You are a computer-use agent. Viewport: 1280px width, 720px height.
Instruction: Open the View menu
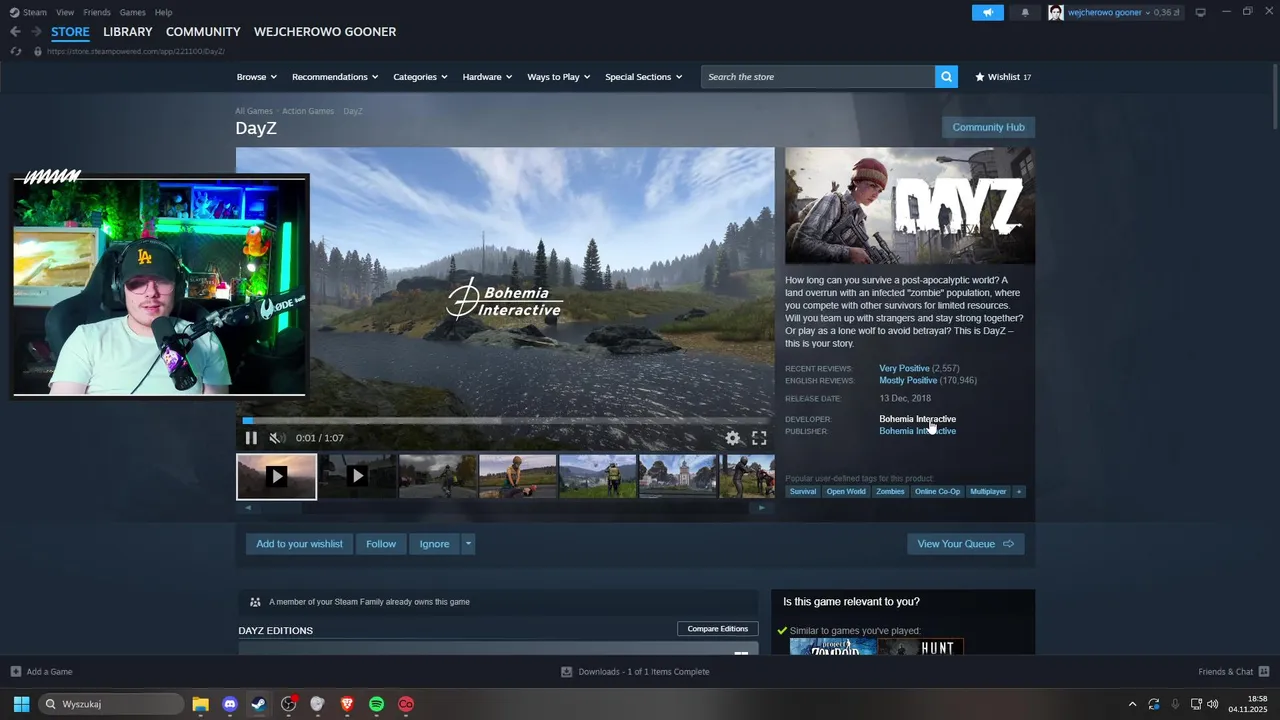pos(65,12)
